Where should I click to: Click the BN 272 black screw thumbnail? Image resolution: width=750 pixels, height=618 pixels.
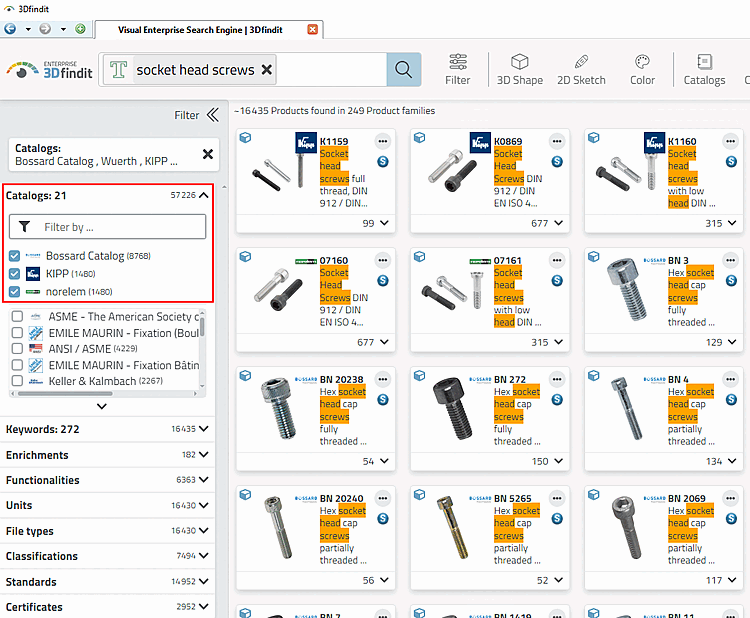(452, 408)
